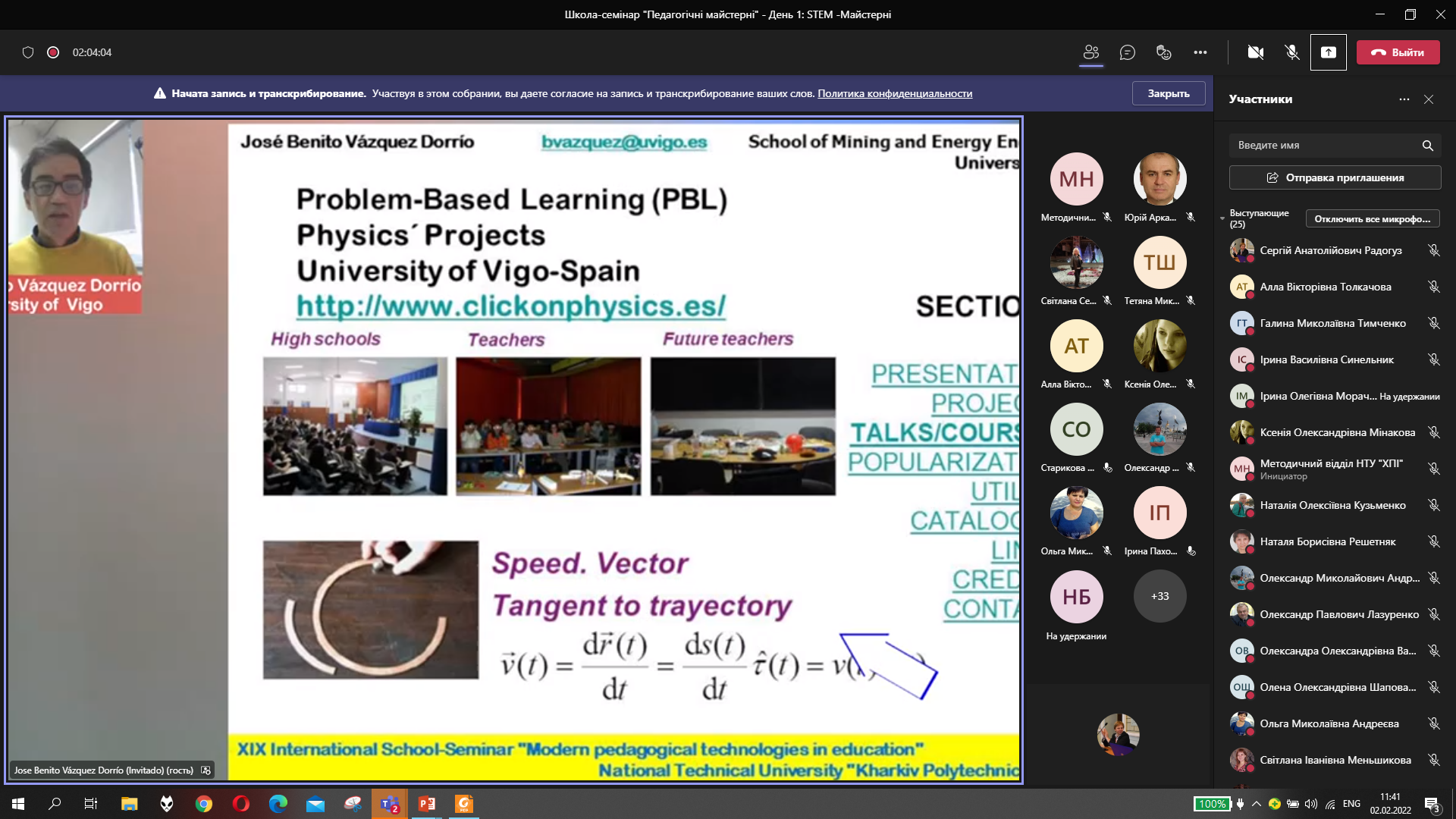Click the clickonphysics.es link on slide
The image size is (1456, 819).
[510, 306]
